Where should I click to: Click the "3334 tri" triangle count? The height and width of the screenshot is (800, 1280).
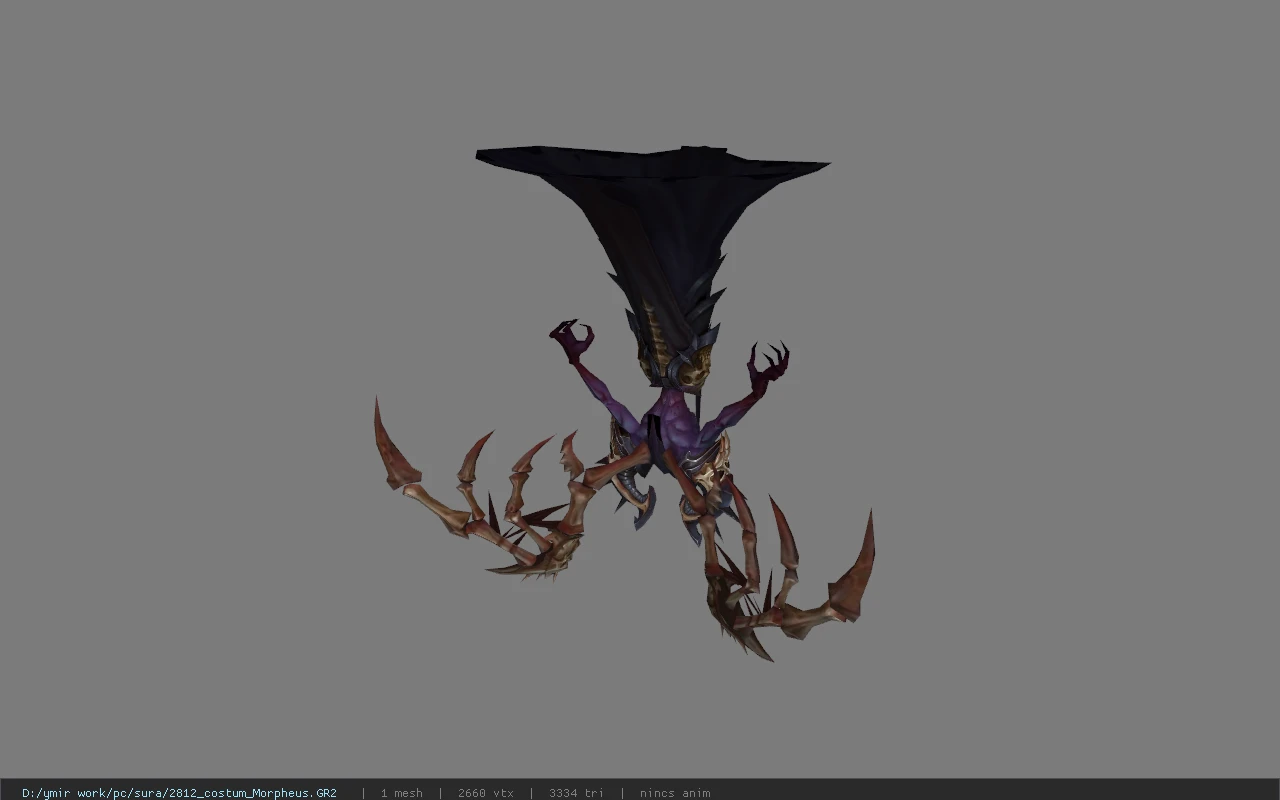[x=576, y=793]
